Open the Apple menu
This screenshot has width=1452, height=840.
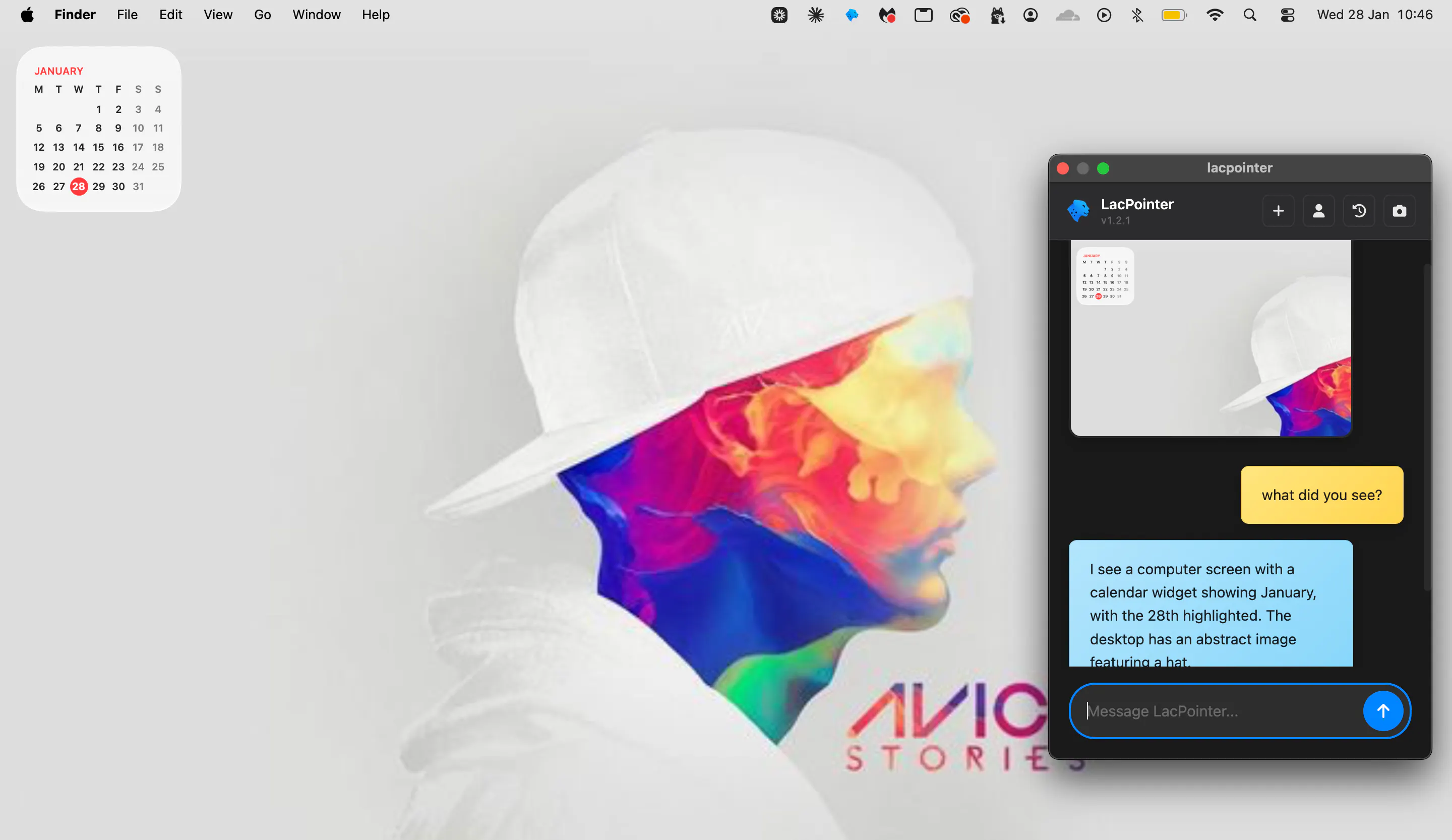click(27, 15)
